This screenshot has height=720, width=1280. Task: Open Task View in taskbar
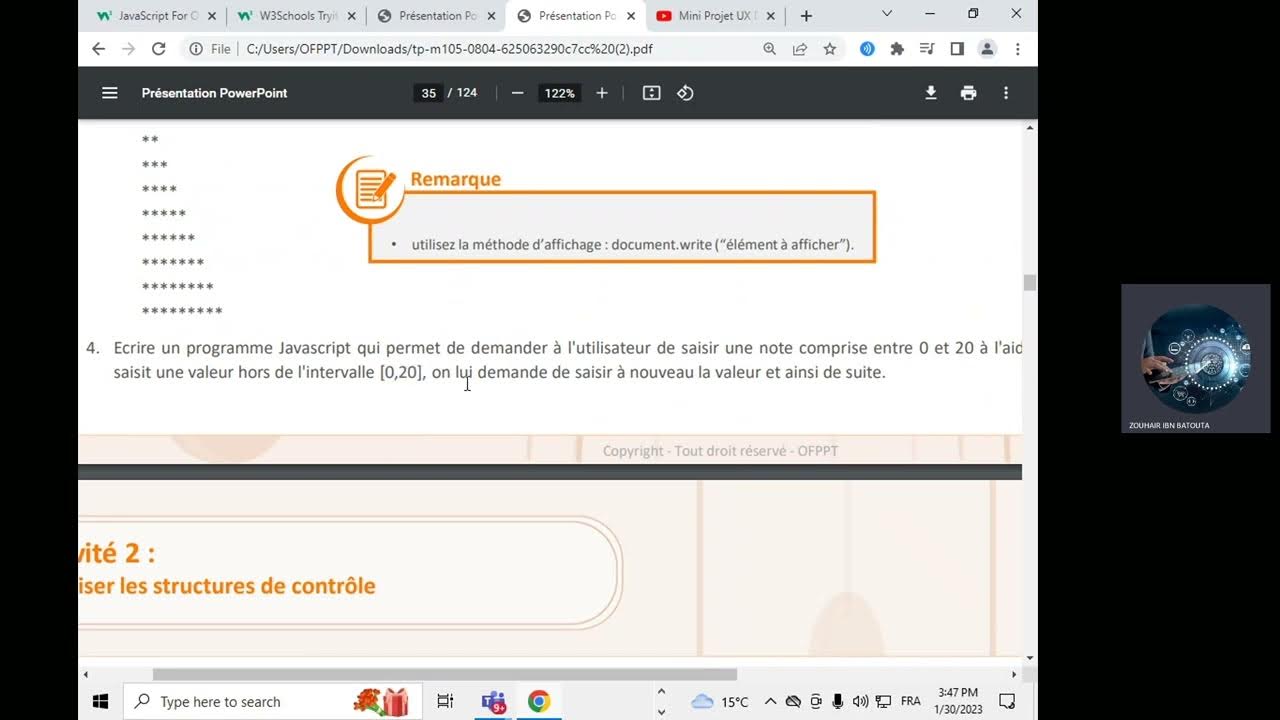[x=445, y=701]
